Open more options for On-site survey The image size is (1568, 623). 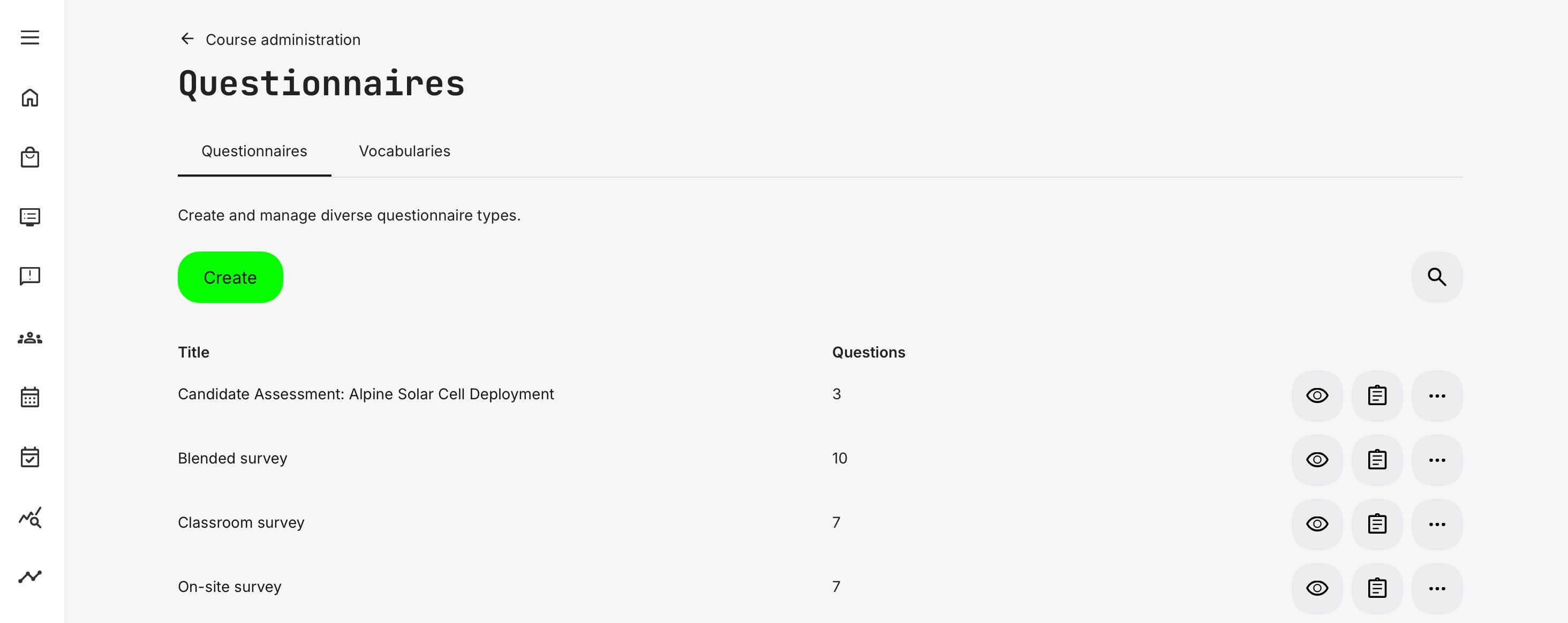coord(1438,588)
